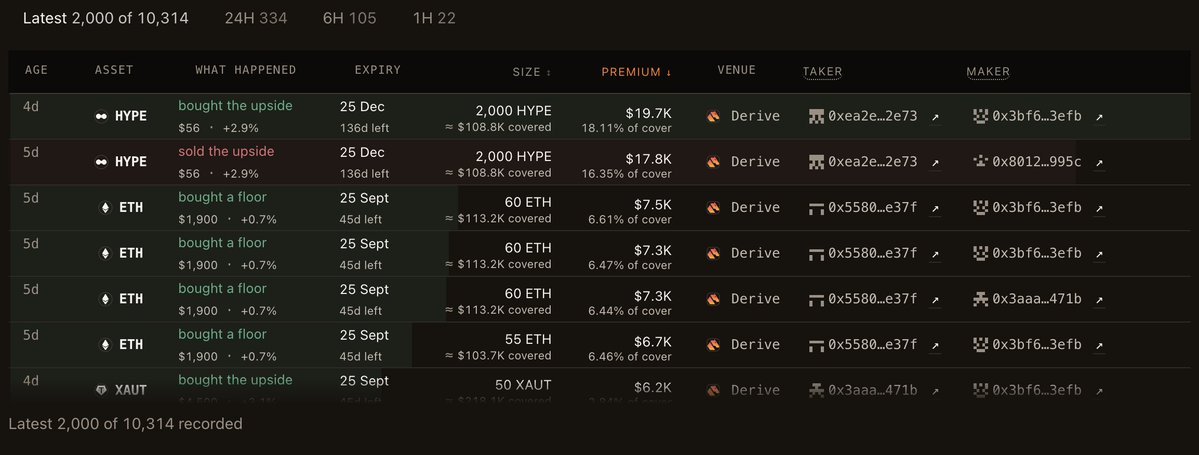The width and height of the screenshot is (1199, 455).
Task: Click '≈ $103.7K covered' text
Action: pos(498,356)
